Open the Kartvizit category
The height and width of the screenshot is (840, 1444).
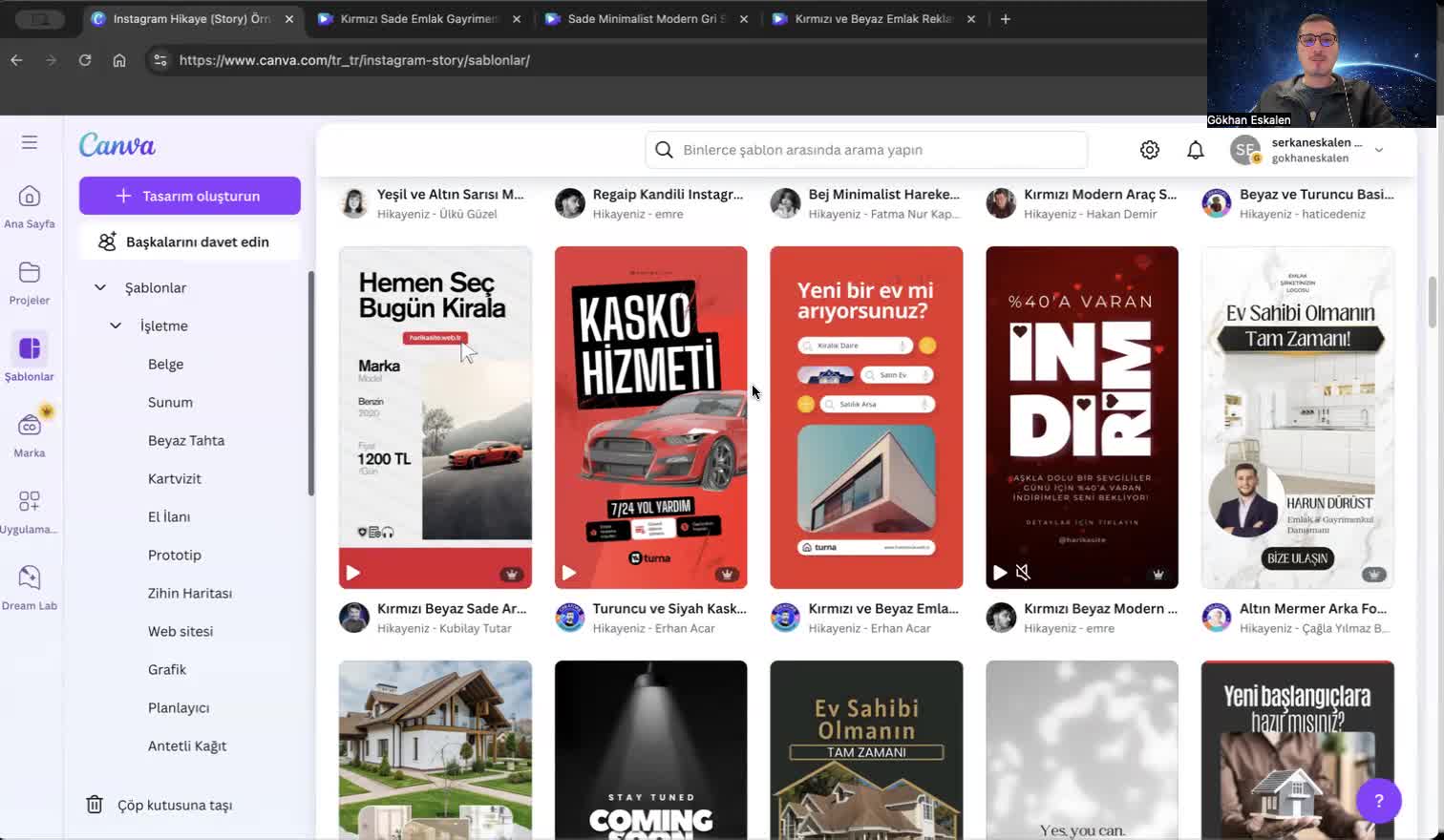point(175,478)
